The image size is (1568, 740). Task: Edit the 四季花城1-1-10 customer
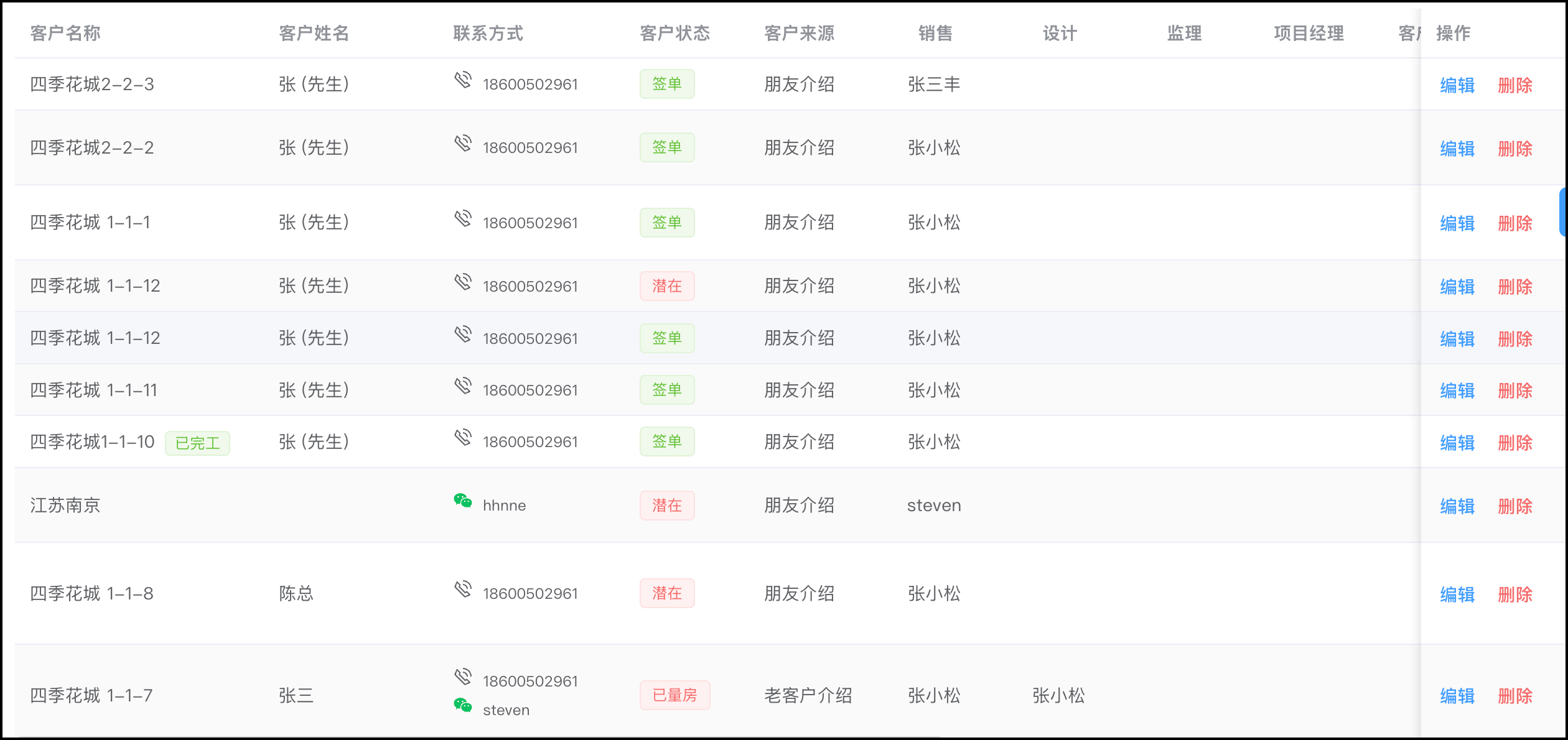click(1457, 443)
